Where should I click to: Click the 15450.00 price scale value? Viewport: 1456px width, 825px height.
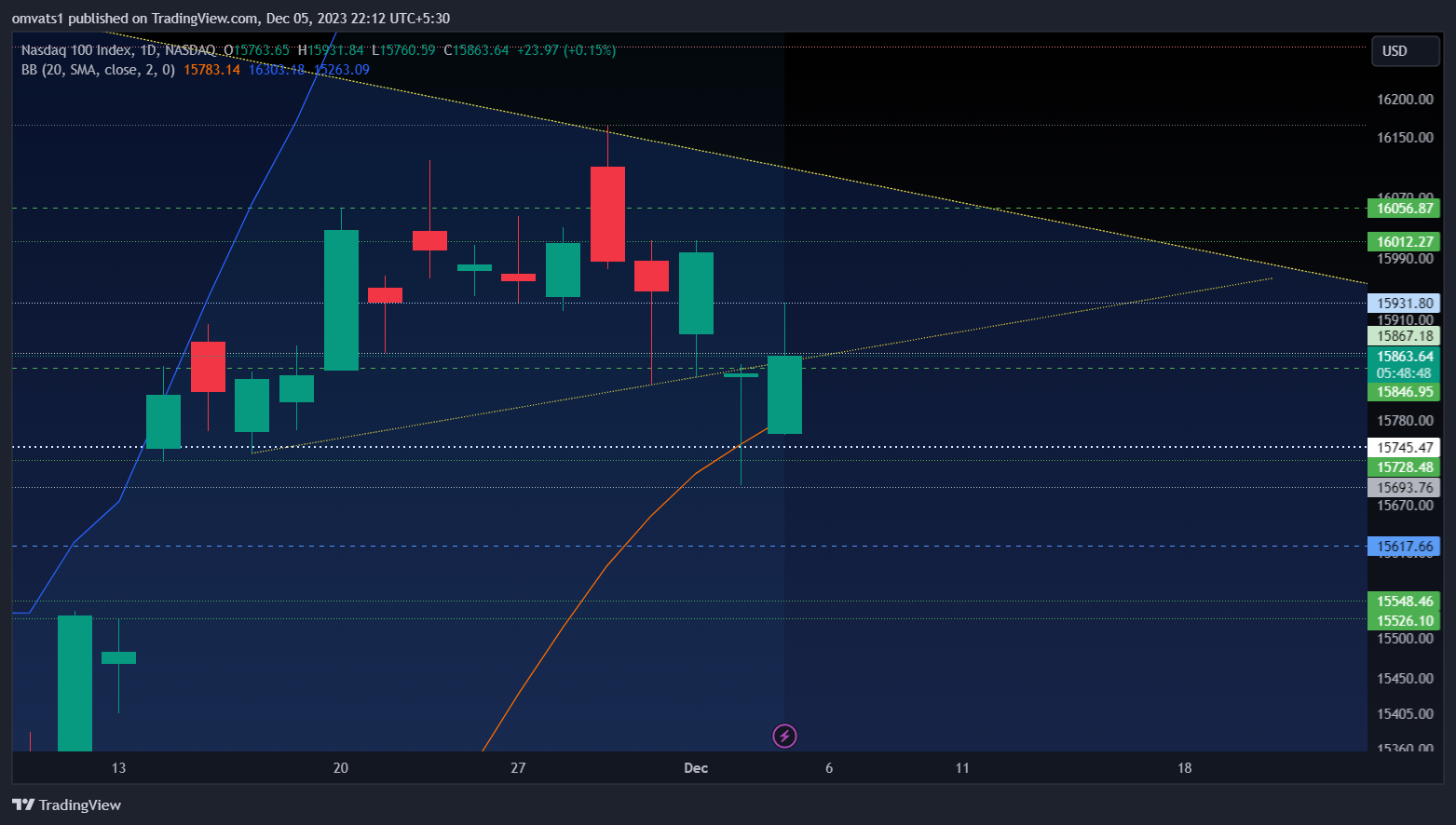point(1405,679)
